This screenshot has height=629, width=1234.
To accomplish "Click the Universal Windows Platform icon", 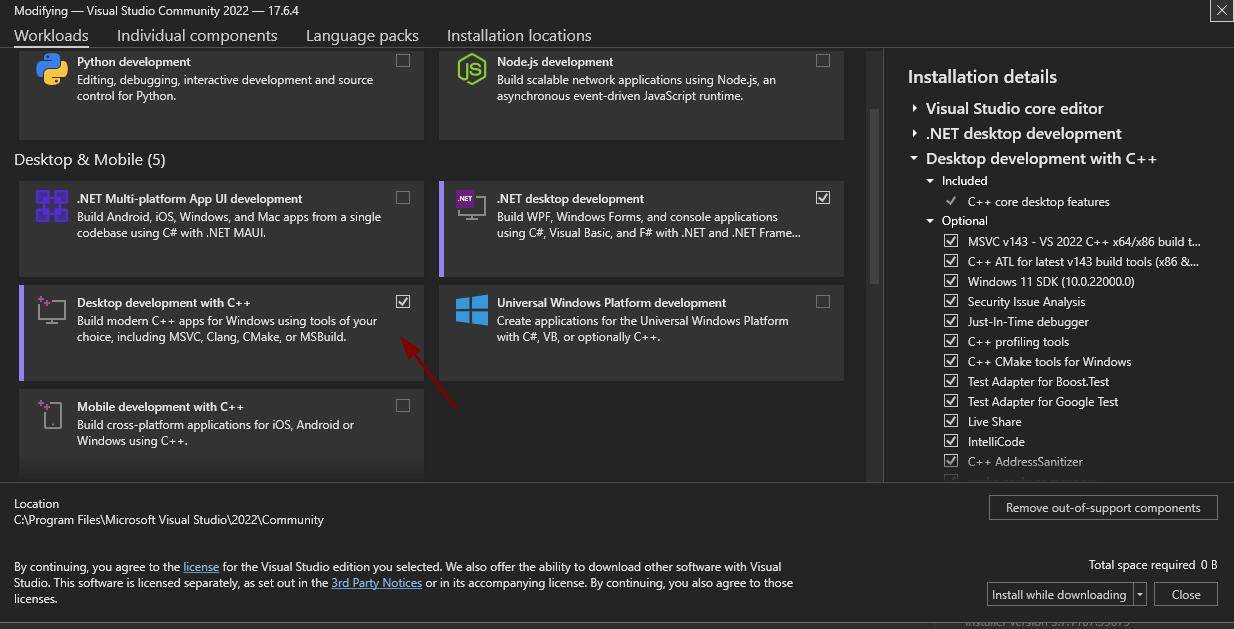I will coord(471,310).
